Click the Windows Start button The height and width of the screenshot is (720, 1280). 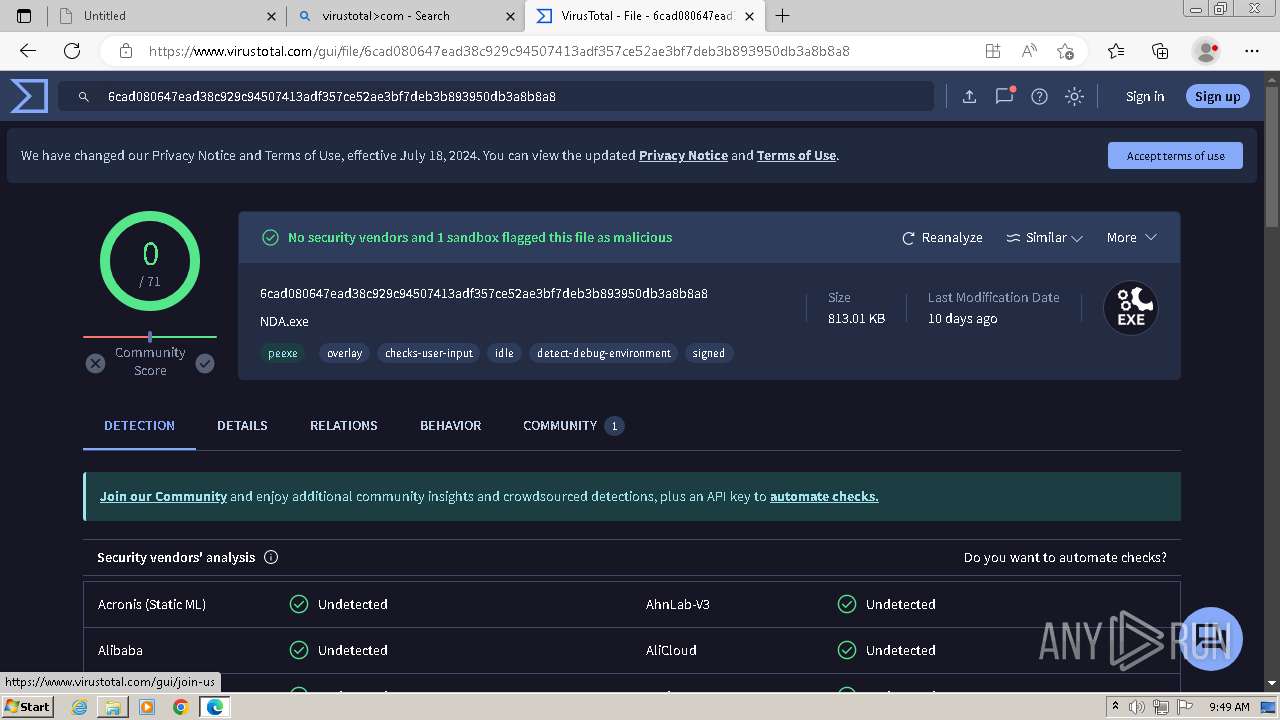click(x=27, y=706)
